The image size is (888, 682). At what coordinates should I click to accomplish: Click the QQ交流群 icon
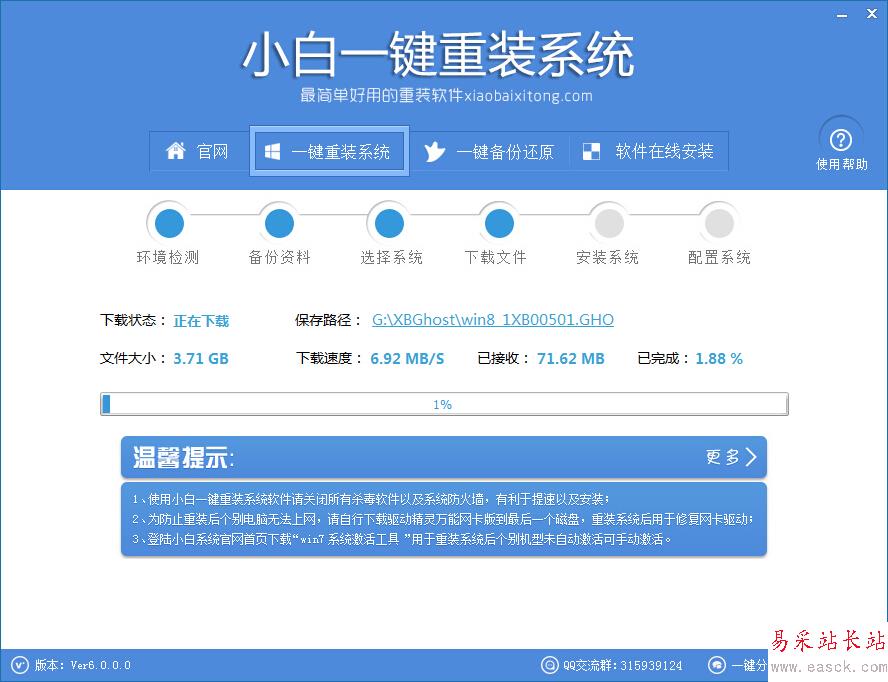pos(549,665)
